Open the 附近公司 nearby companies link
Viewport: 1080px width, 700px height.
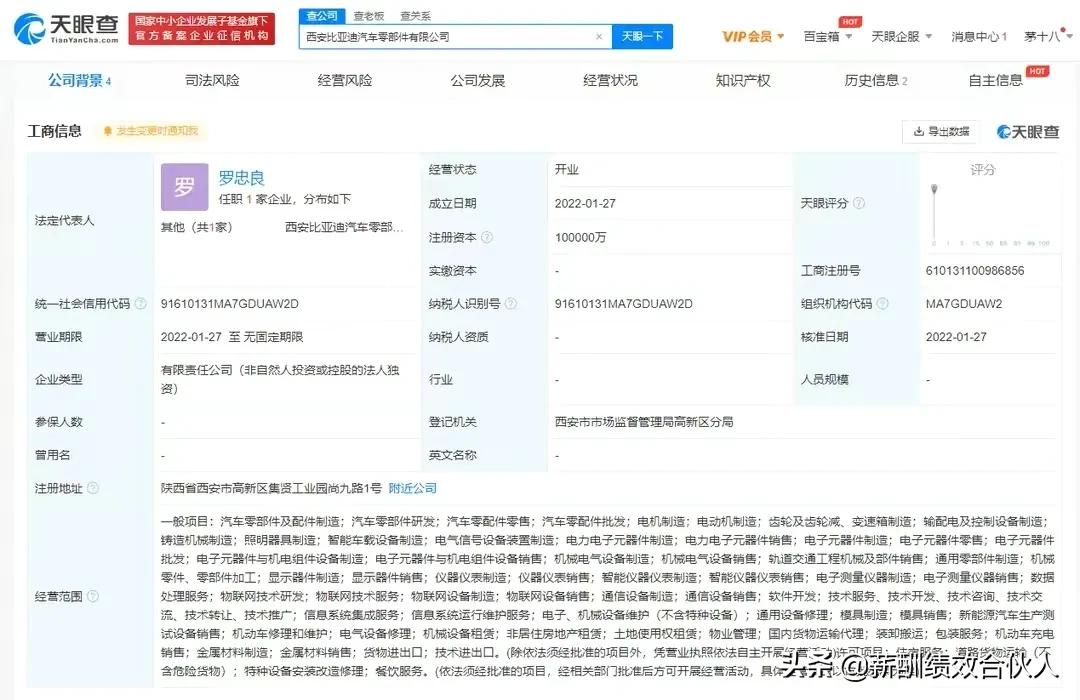413,488
